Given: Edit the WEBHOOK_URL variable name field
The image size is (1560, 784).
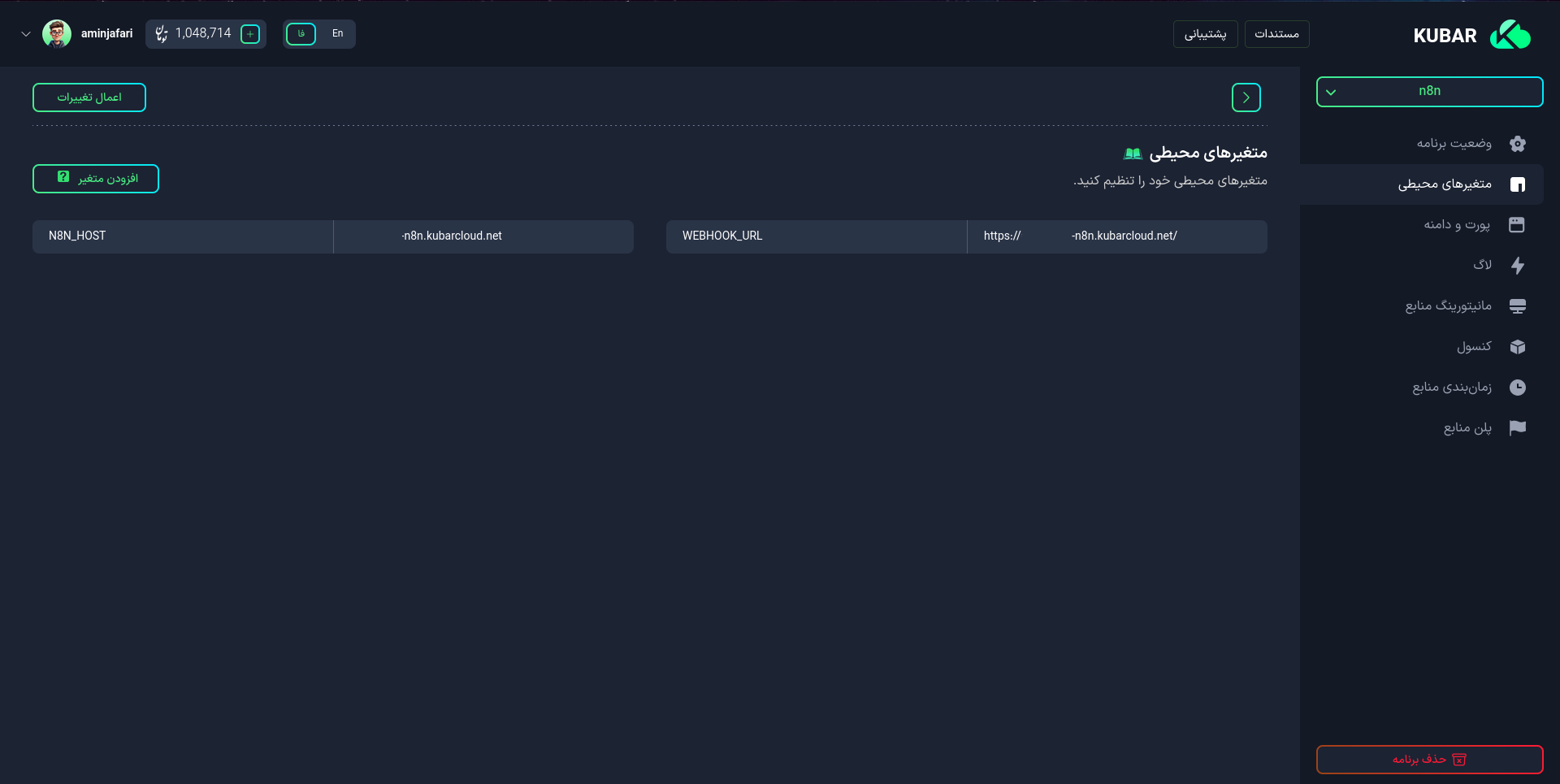Looking at the screenshot, I should coord(817,236).
